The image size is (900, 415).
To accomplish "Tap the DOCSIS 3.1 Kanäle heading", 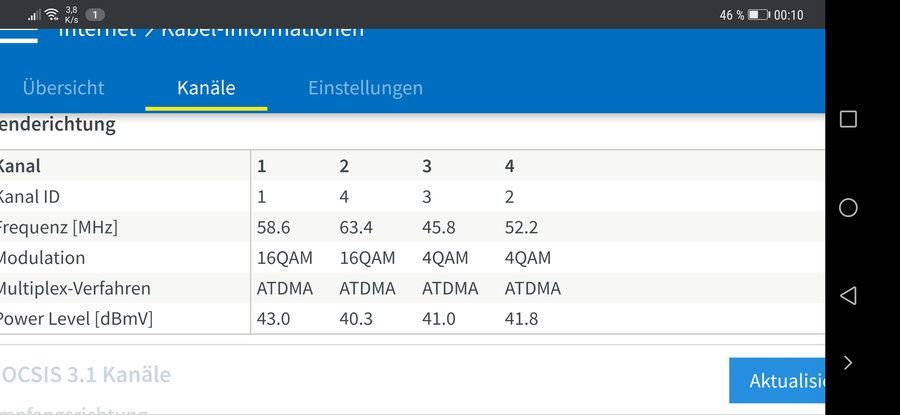I will (86, 375).
